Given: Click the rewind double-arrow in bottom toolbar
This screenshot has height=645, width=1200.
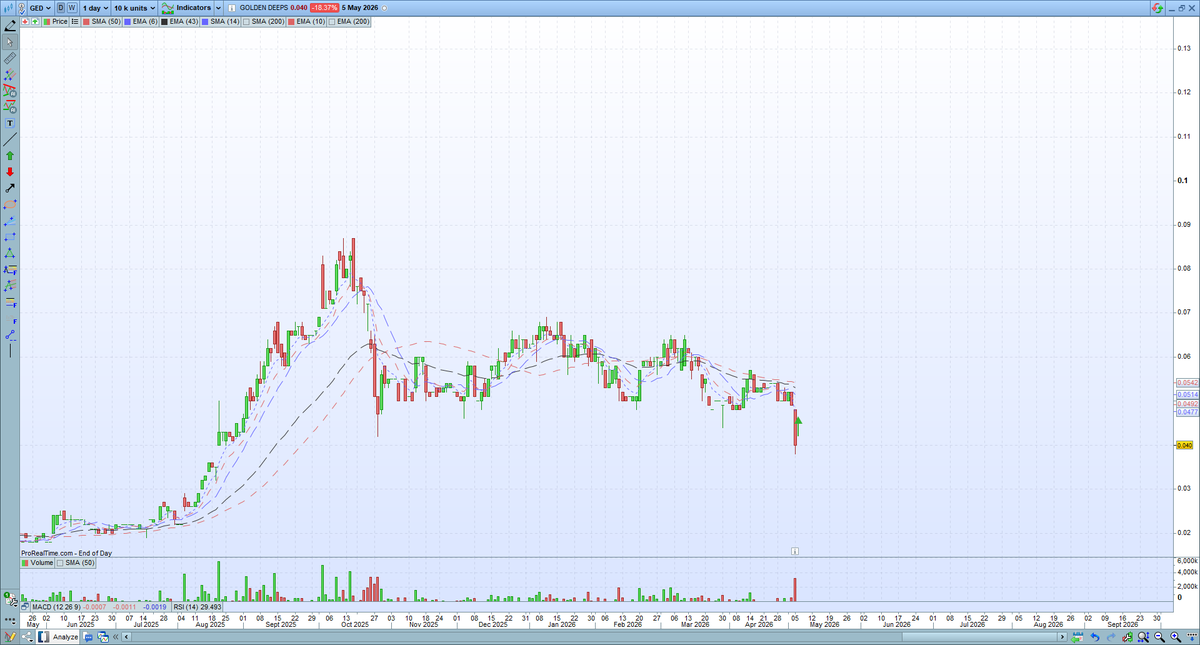Looking at the screenshot, I should click(115, 637).
